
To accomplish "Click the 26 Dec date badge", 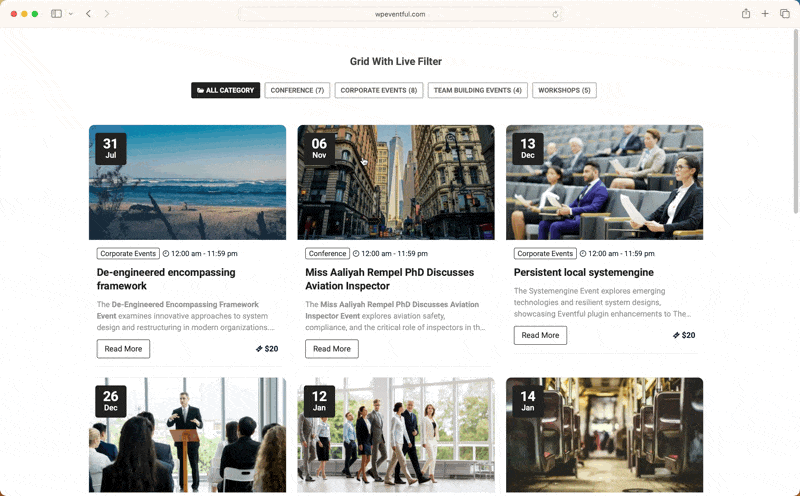I will point(111,401).
